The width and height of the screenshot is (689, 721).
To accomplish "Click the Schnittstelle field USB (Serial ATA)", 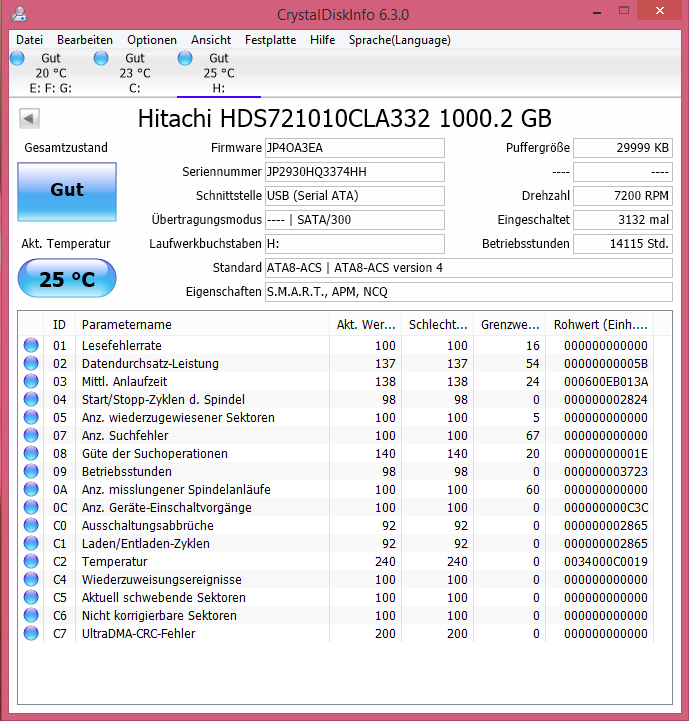I will [x=355, y=196].
